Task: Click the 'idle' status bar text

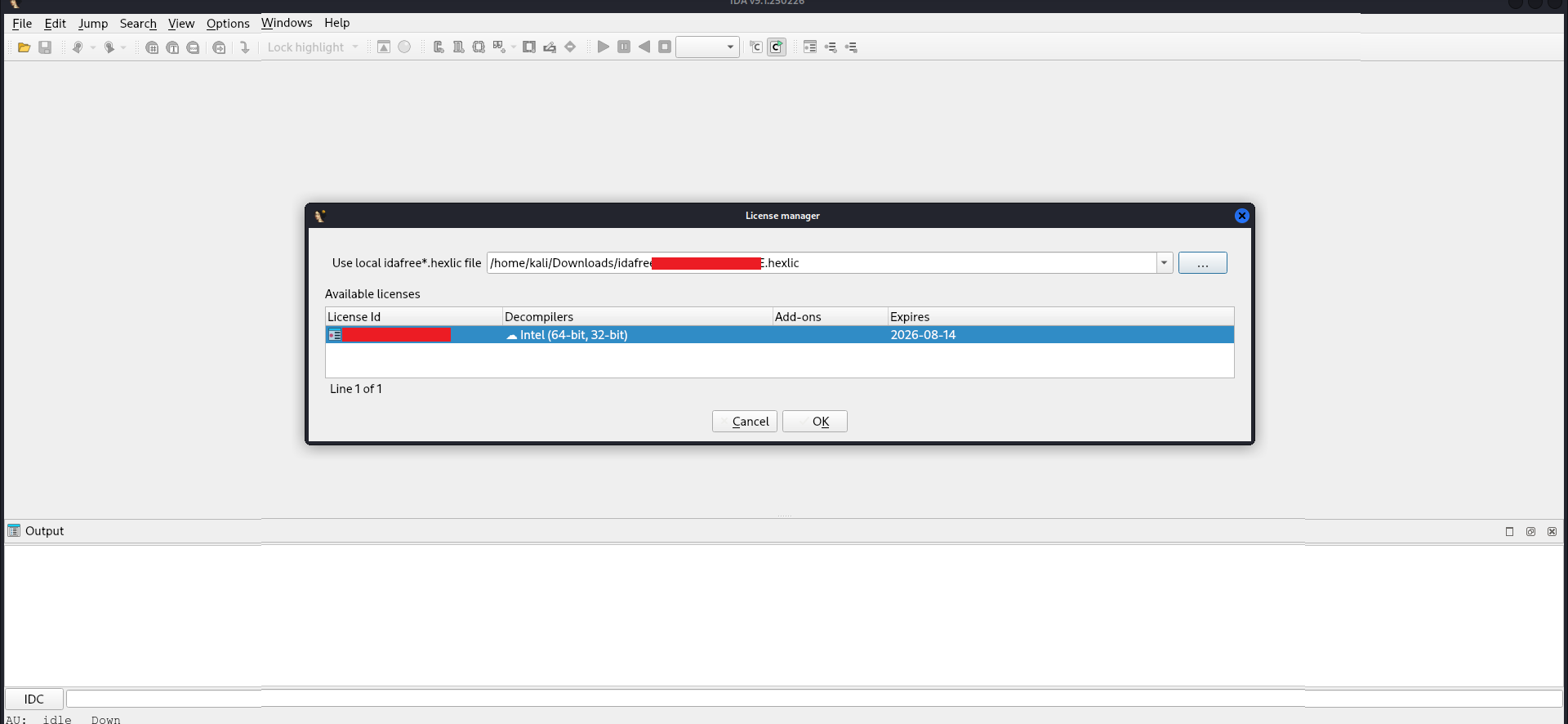Action: (57, 719)
